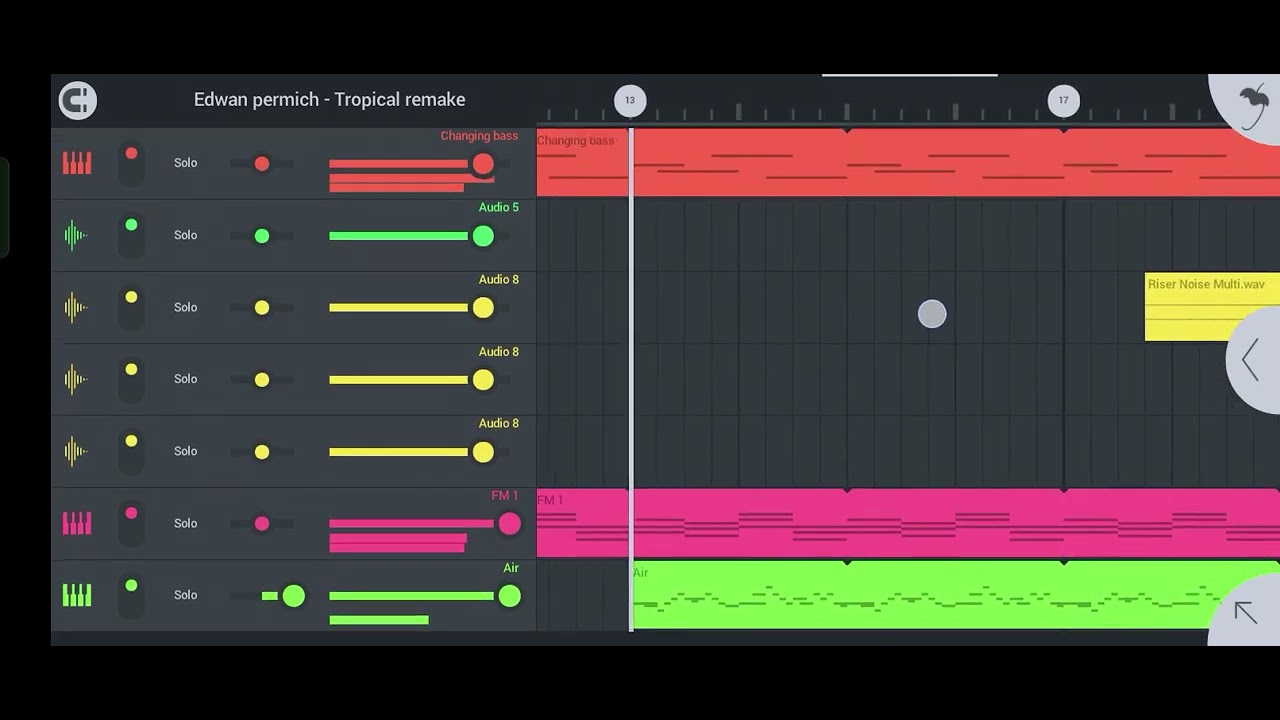Mute the Air track

tap(131, 595)
